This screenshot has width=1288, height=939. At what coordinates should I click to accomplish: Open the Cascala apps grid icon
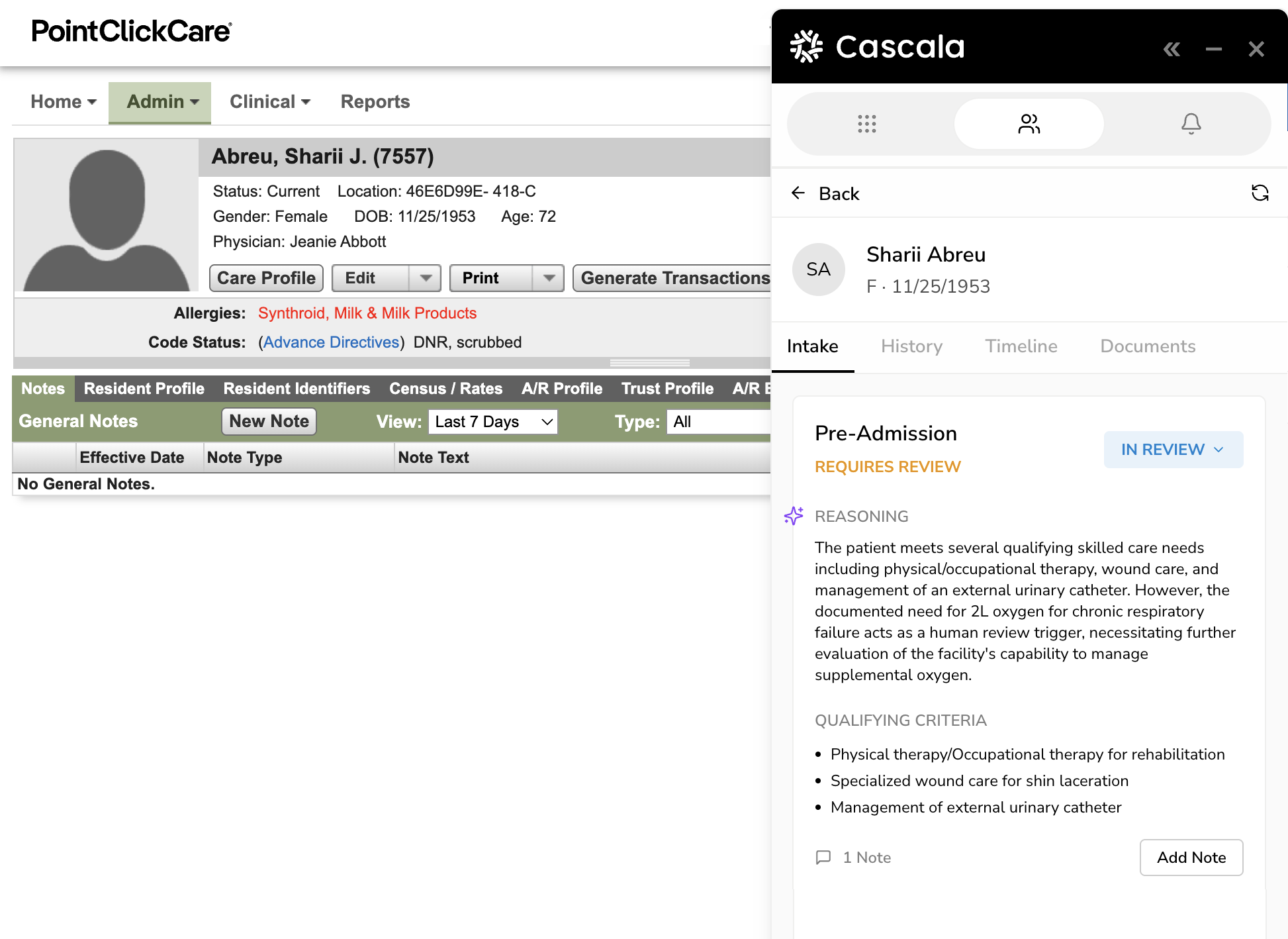point(866,124)
